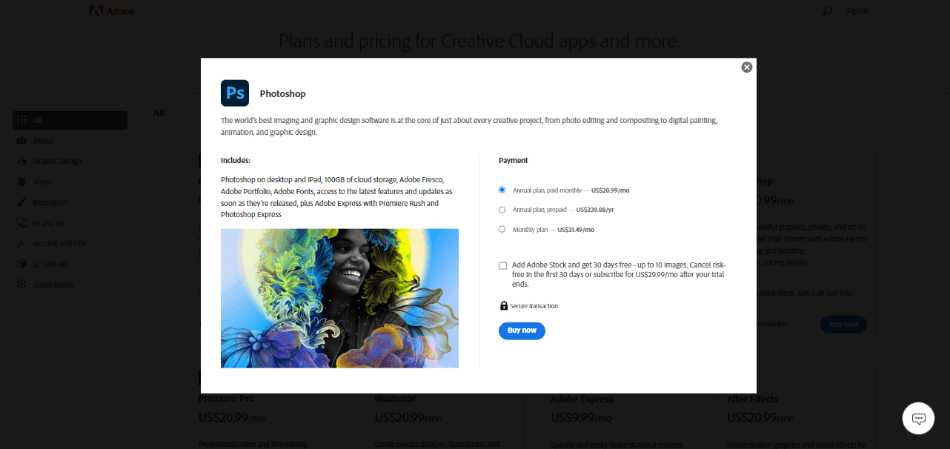This screenshot has width=950, height=449.
Task: Click the Plans and pricing page heading
Action: (479, 41)
